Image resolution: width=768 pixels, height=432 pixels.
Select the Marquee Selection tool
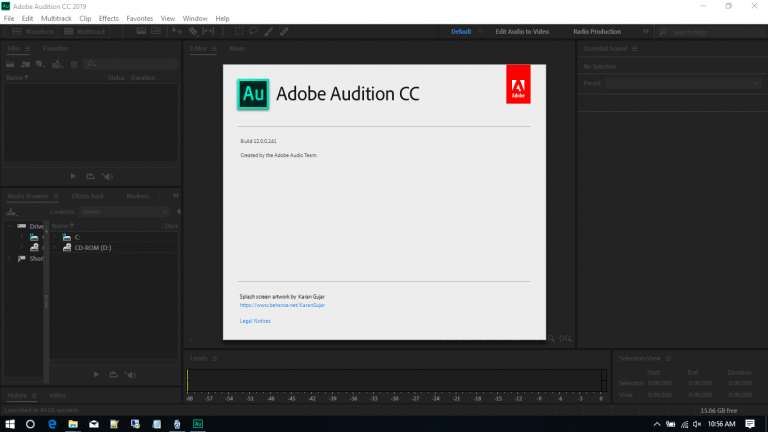coord(239,31)
